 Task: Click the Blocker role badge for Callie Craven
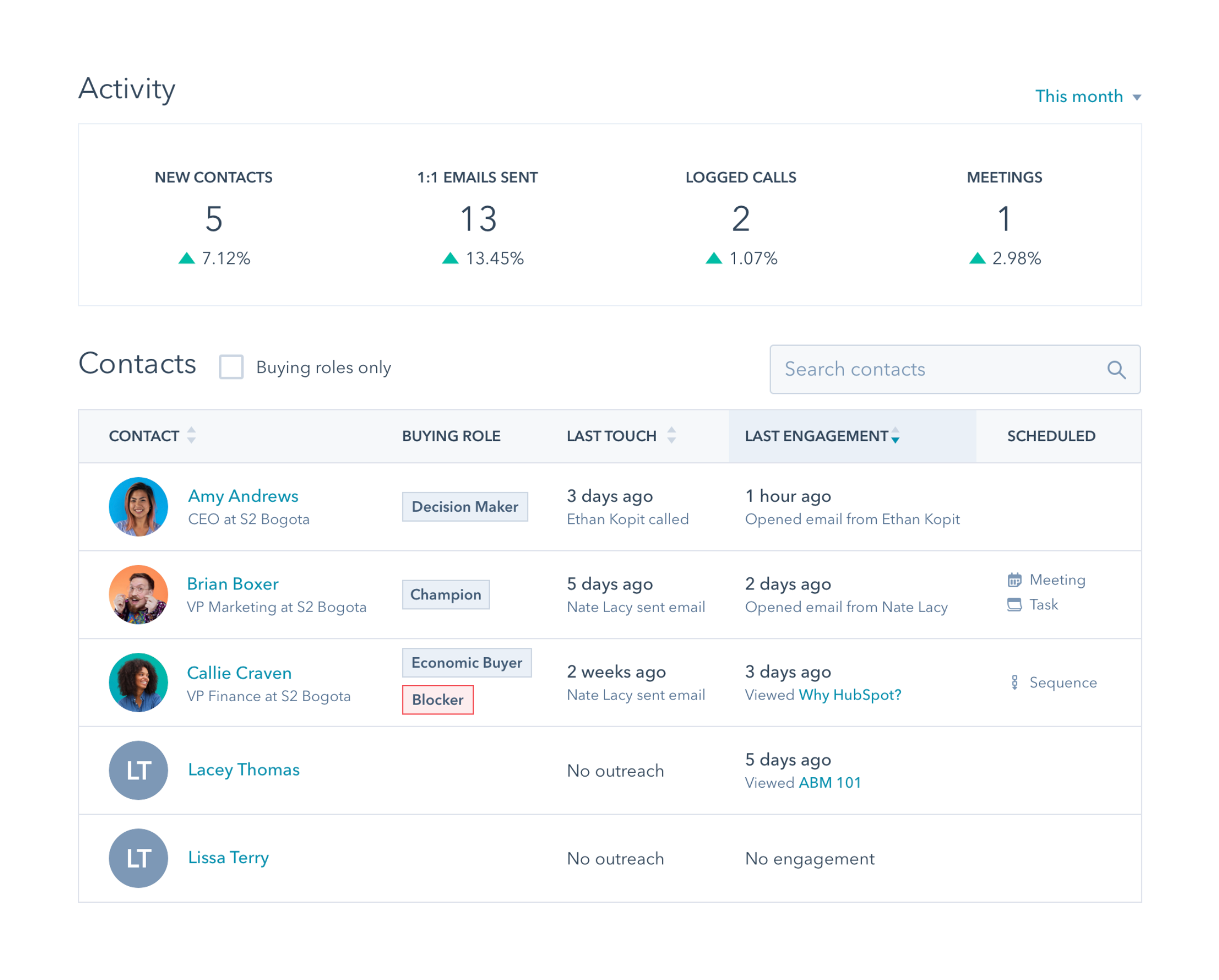click(438, 700)
